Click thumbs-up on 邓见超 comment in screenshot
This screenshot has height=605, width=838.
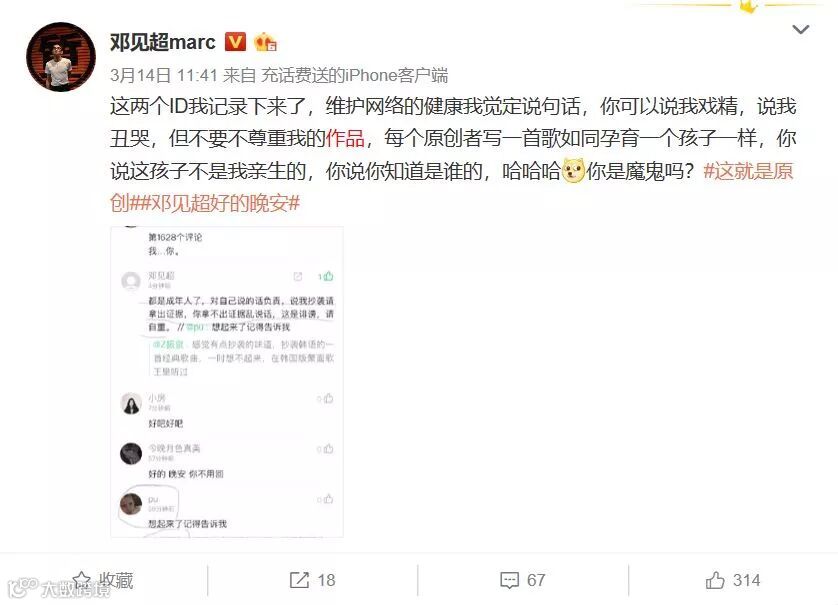328,276
